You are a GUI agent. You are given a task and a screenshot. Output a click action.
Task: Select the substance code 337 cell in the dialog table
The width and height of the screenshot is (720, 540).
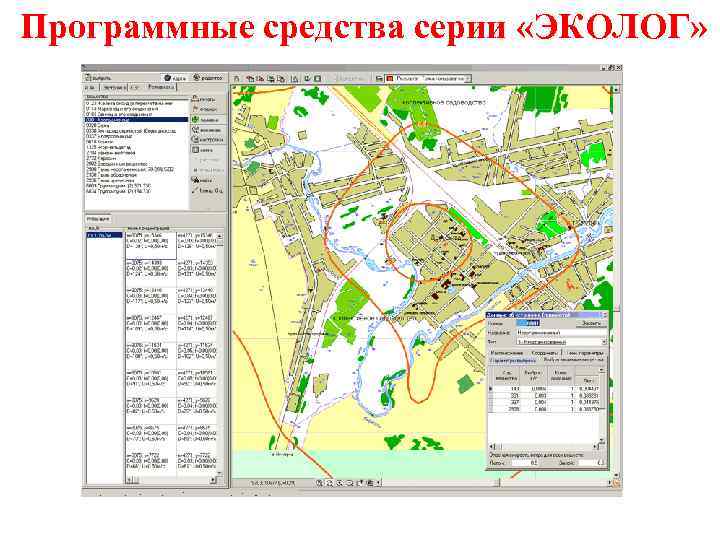click(x=506, y=402)
